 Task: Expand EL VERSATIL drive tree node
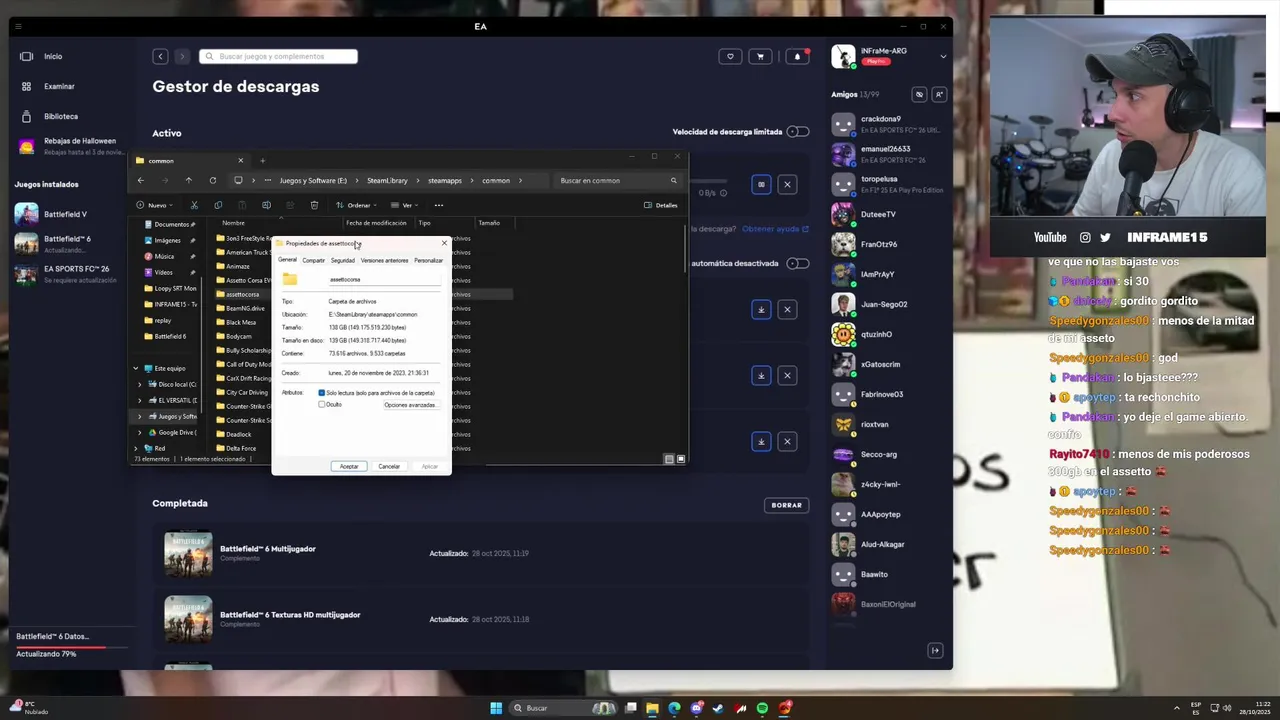(140, 400)
